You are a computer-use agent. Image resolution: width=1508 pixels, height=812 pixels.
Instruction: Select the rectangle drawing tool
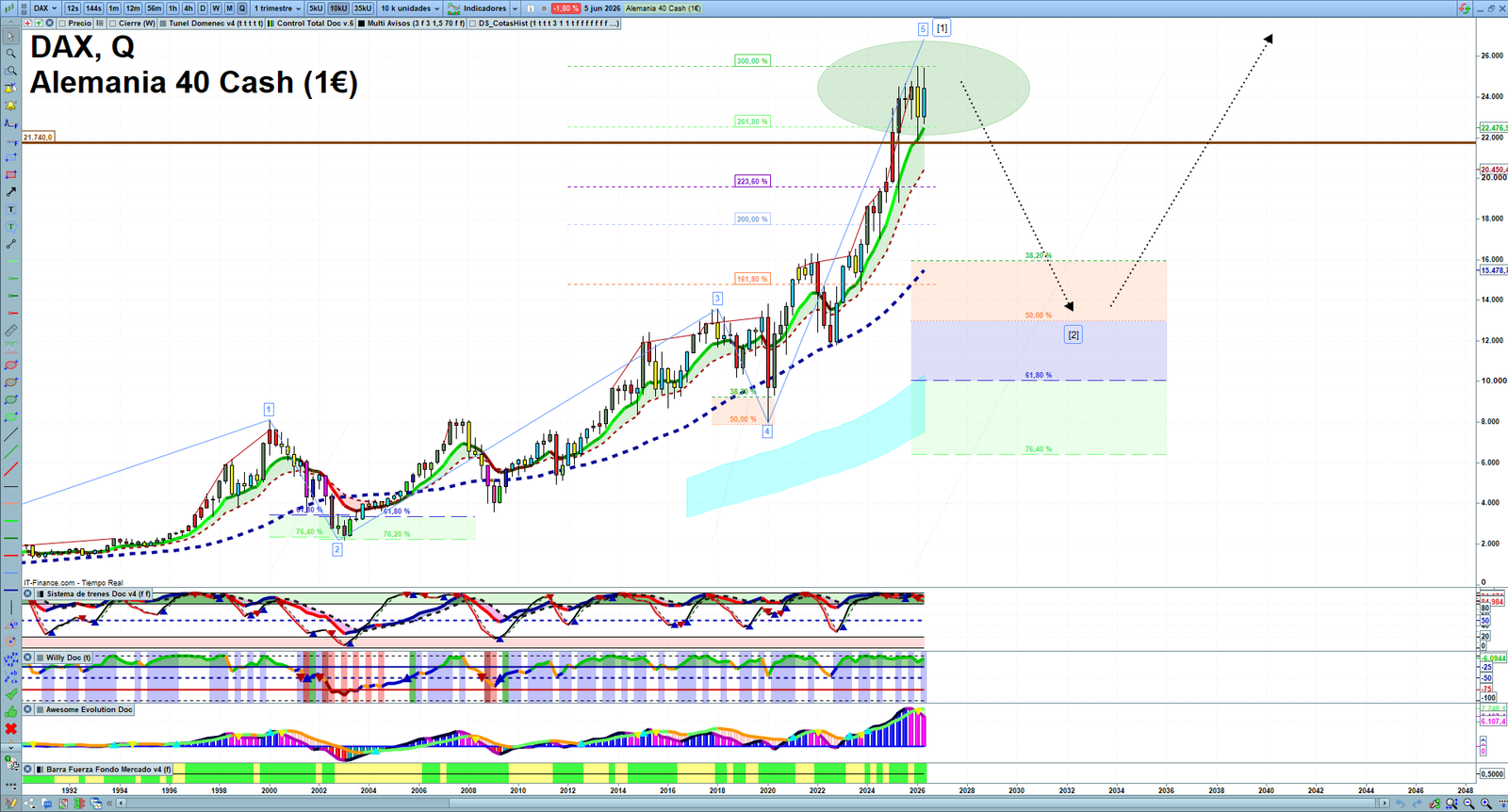click(x=10, y=174)
